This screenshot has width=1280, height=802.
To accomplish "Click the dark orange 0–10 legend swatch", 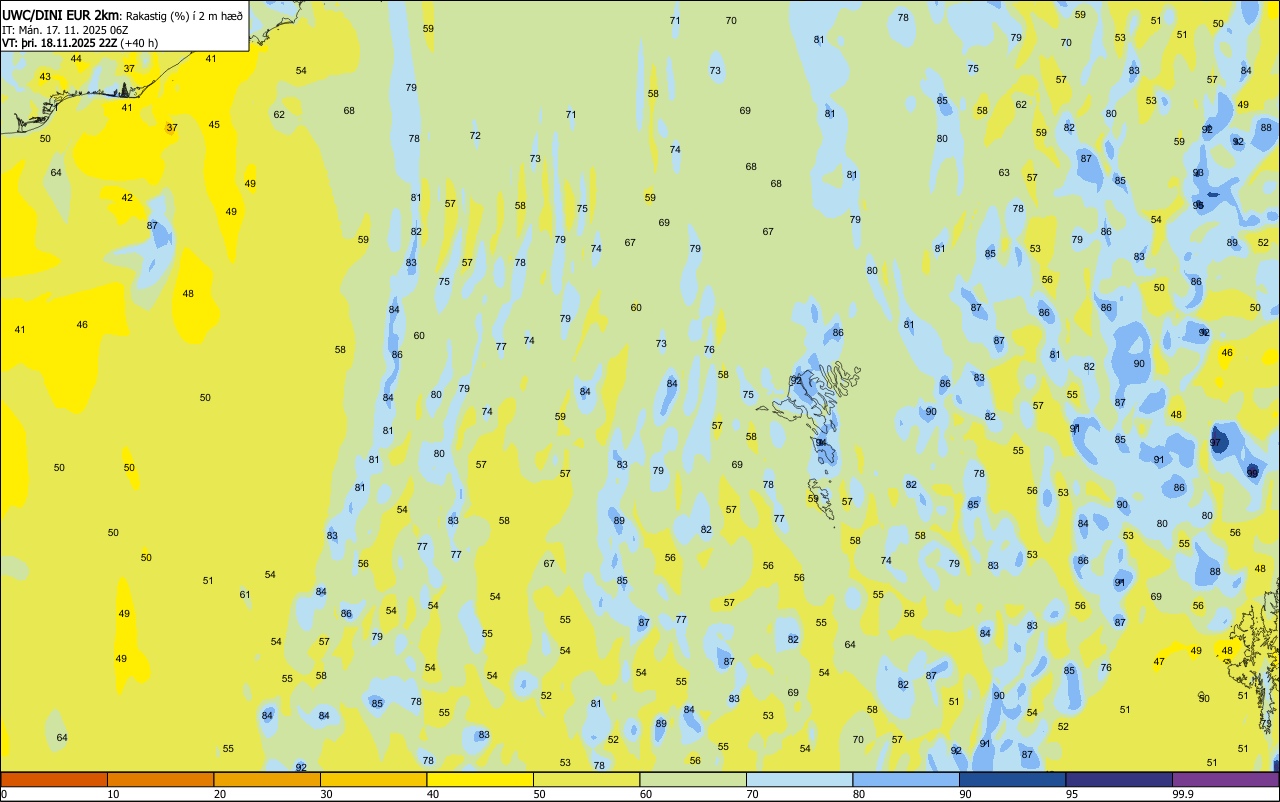I will 54,779.
